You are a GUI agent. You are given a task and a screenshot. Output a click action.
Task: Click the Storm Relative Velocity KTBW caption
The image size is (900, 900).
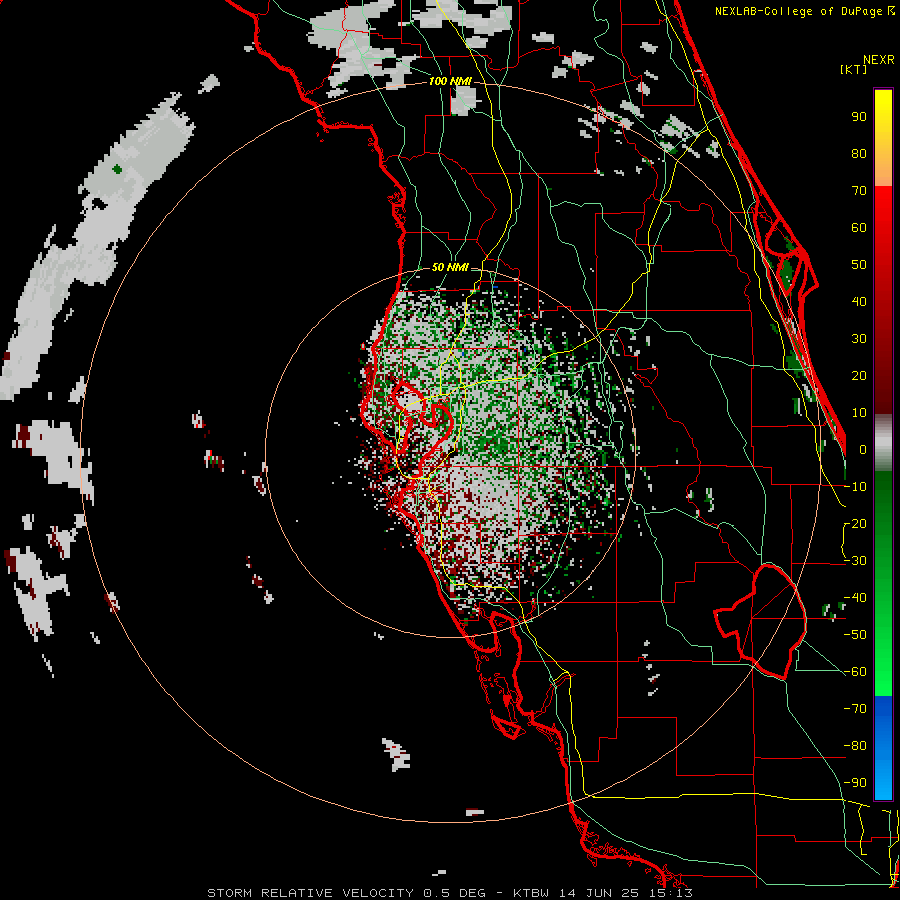pyautogui.click(x=450, y=893)
